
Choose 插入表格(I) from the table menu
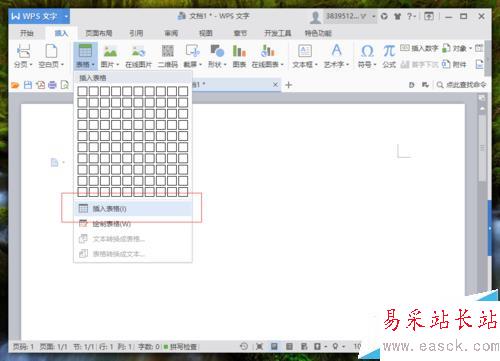point(133,209)
